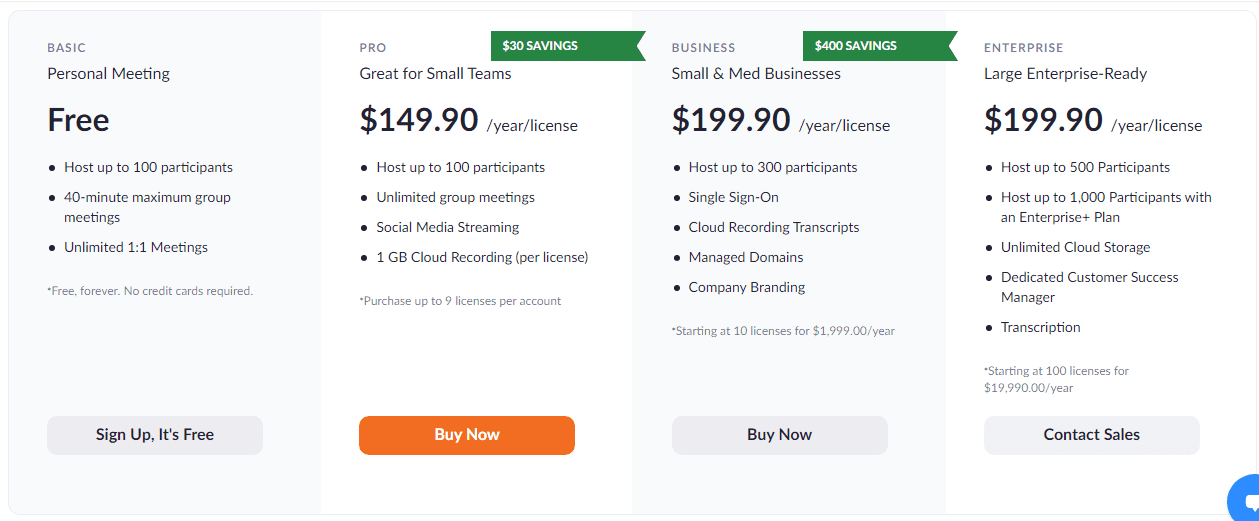Select the BASIC plan heading

[x=67, y=48]
